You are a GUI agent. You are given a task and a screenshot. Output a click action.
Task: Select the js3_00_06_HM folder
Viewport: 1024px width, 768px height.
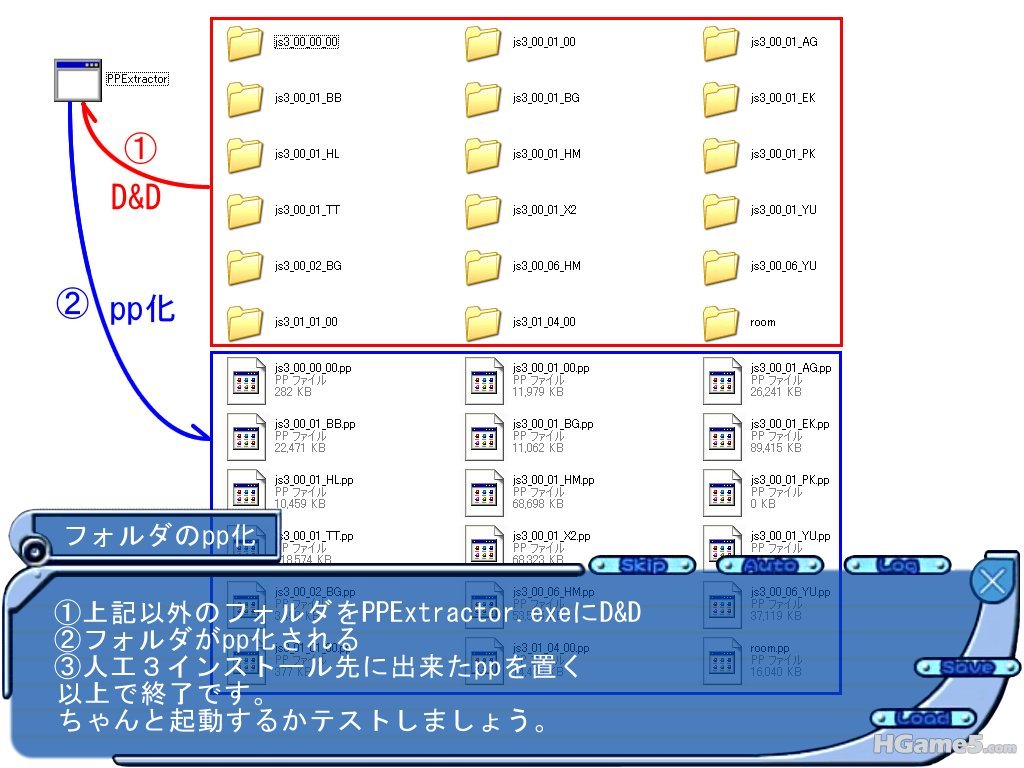pos(483,267)
